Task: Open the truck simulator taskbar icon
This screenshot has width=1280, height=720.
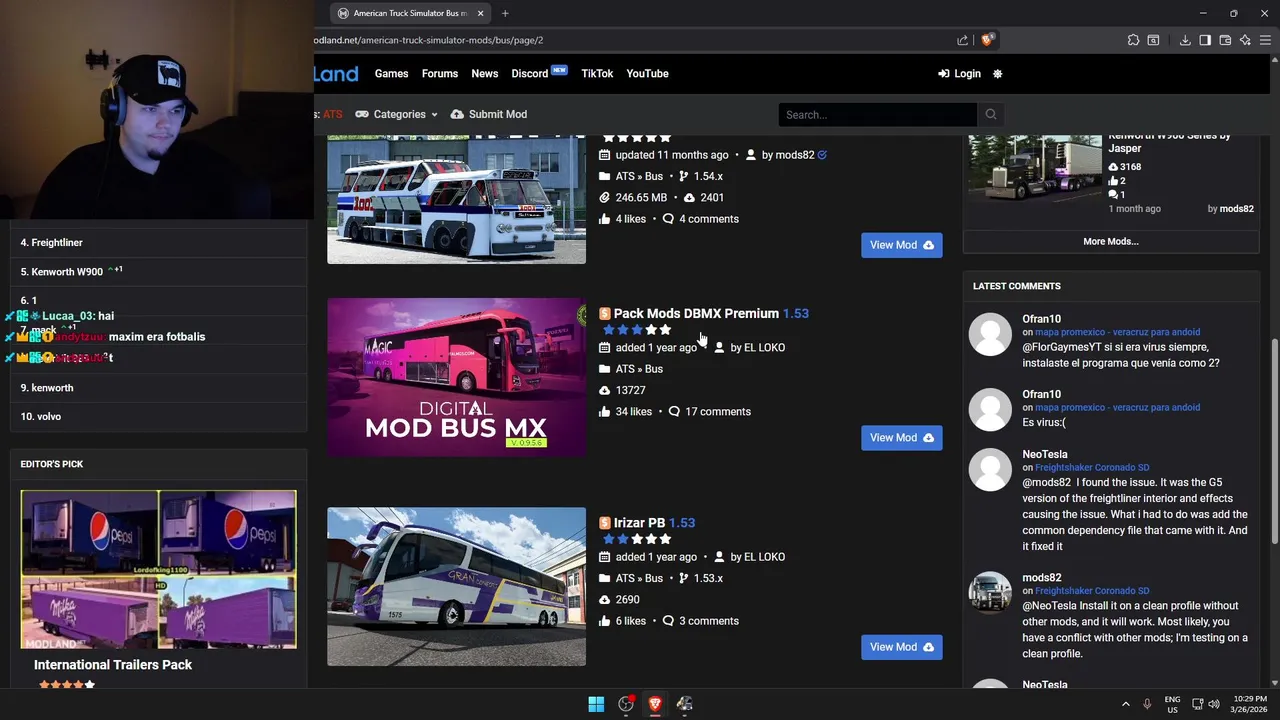Action: coord(684,704)
